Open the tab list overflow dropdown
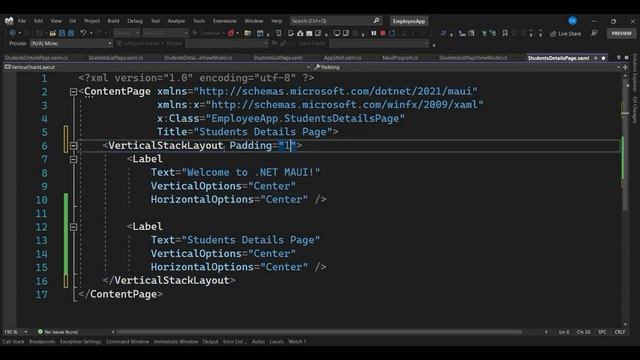Screen dimensions: 640x360 point(619,58)
